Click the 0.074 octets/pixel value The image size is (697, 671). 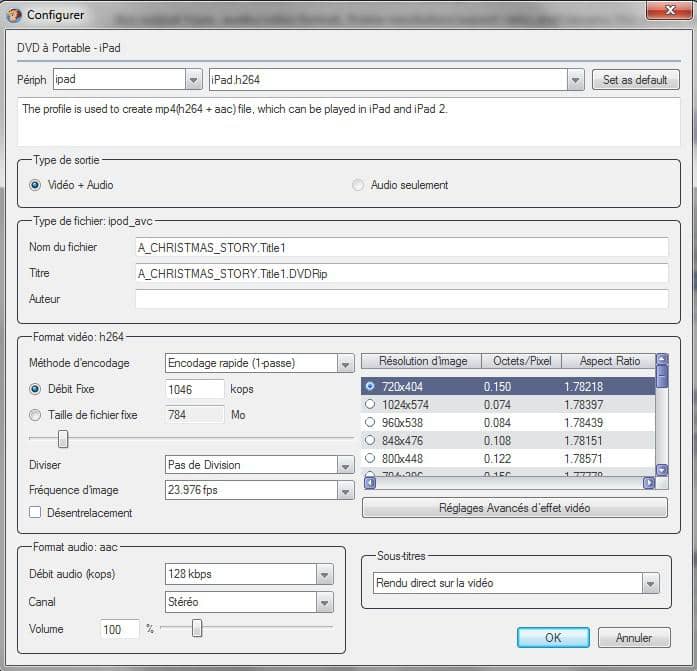tap(497, 405)
